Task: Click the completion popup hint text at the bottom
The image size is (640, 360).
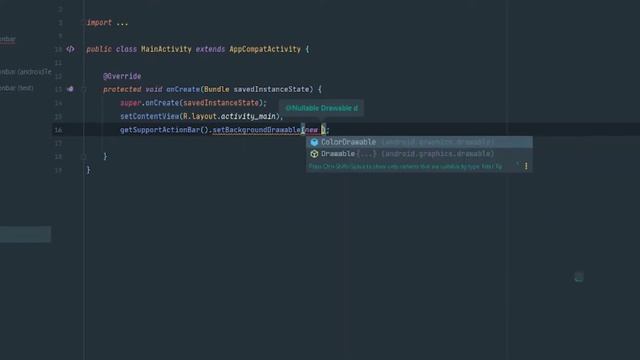Action: pos(405,166)
